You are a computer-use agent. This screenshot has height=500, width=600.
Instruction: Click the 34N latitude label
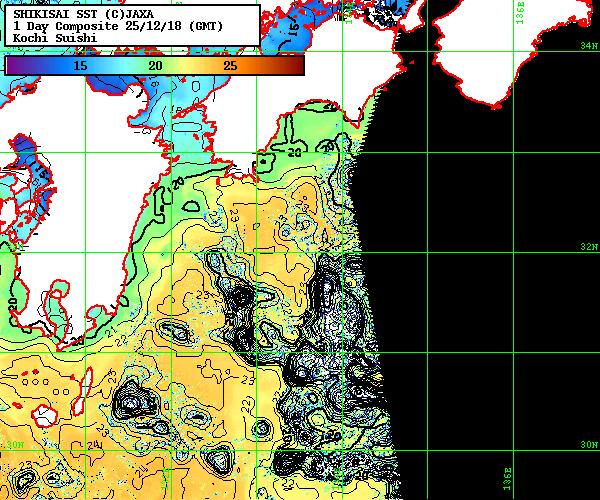coord(589,46)
